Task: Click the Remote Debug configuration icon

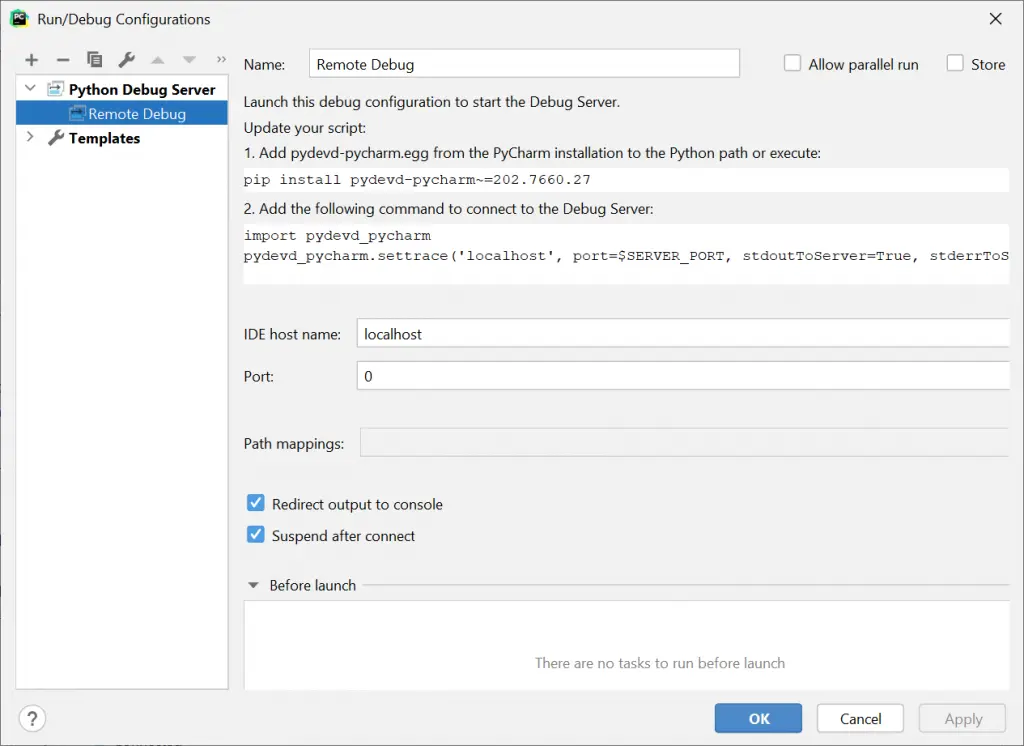Action: coord(77,114)
